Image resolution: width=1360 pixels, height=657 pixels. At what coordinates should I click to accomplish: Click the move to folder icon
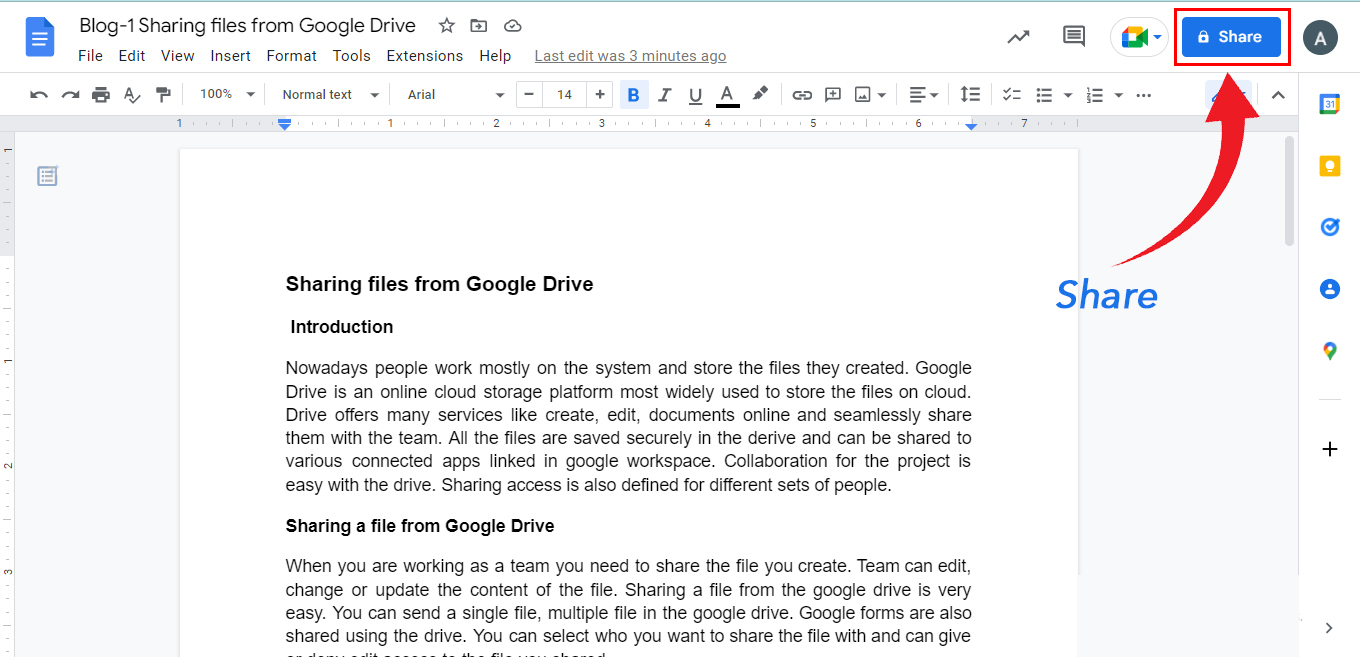point(479,26)
